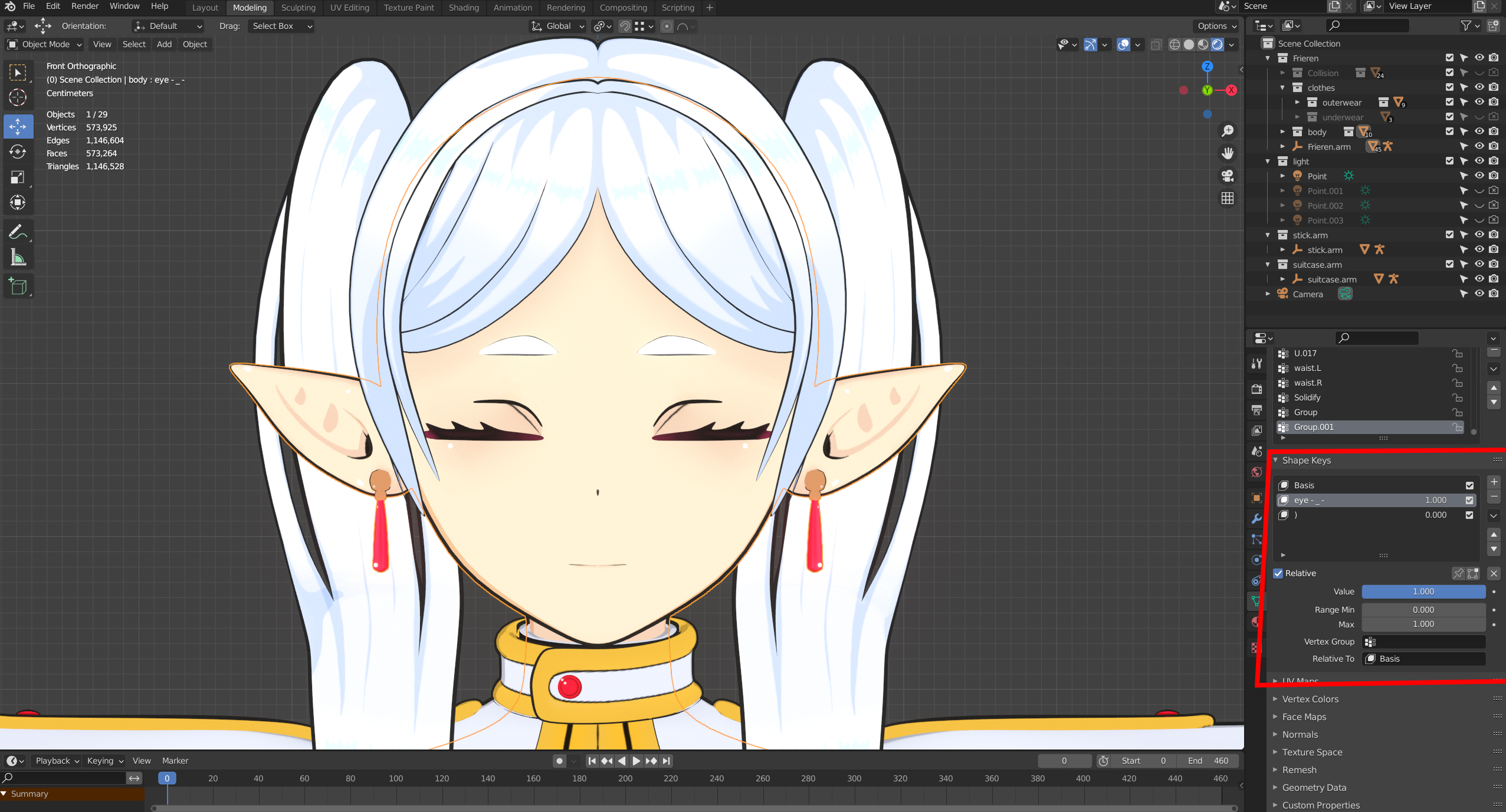1506x812 pixels.
Task: Adjust the shape key Value slider
Action: (x=1423, y=591)
